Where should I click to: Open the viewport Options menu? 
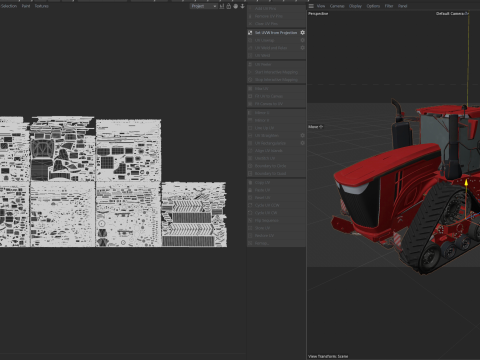(373, 6)
